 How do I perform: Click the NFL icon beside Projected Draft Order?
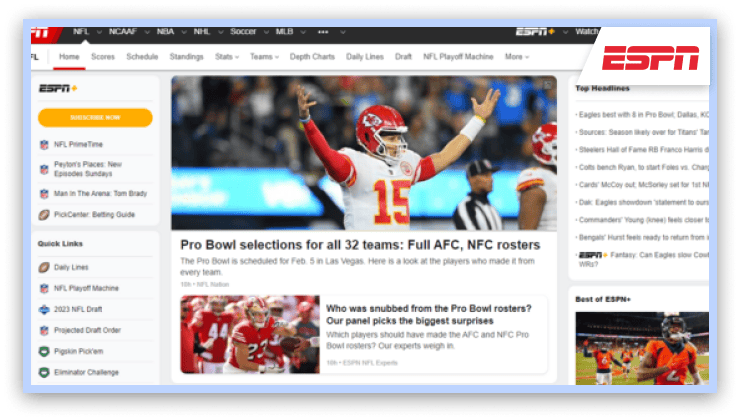click(44, 330)
